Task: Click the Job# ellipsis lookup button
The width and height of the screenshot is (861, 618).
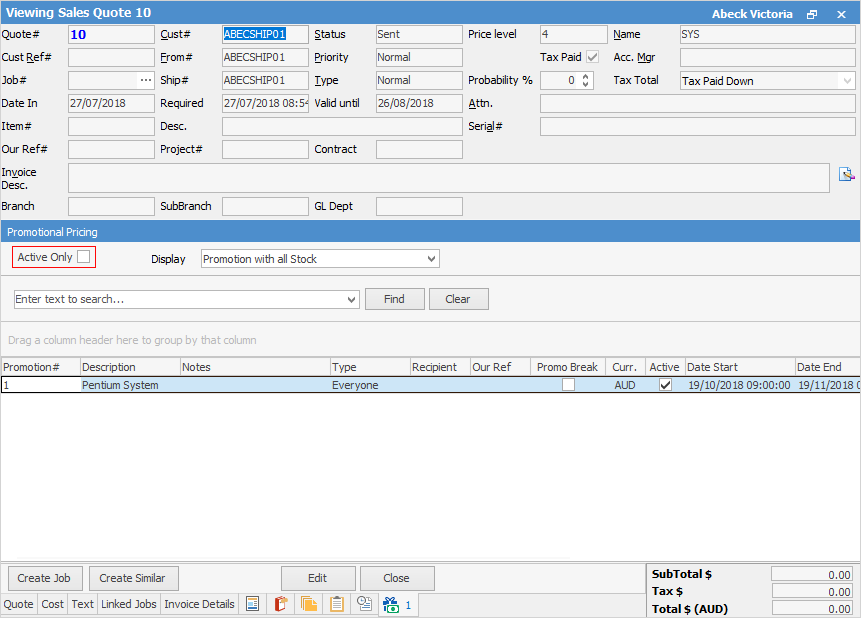Action: (146, 80)
